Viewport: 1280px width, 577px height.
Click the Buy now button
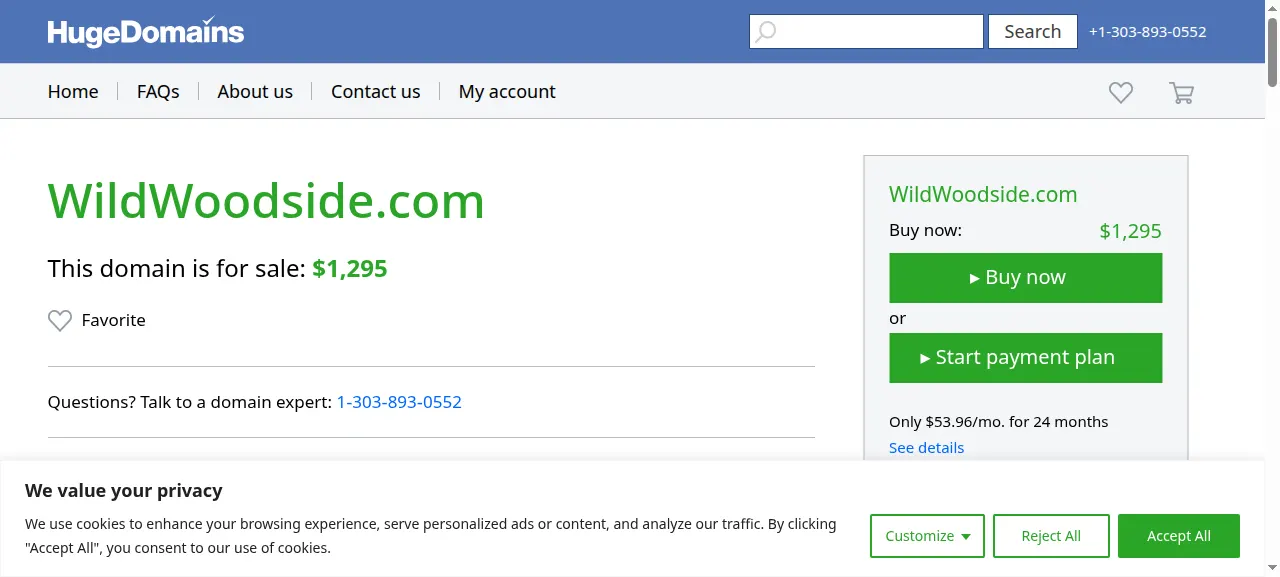[1025, 278]
